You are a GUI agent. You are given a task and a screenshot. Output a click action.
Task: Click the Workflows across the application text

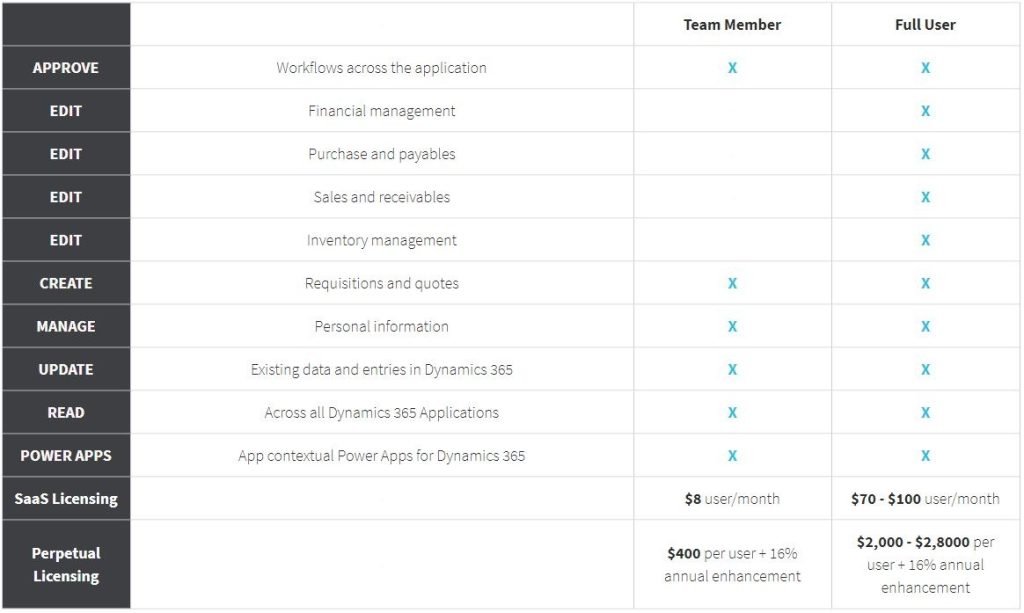[381, 68]
